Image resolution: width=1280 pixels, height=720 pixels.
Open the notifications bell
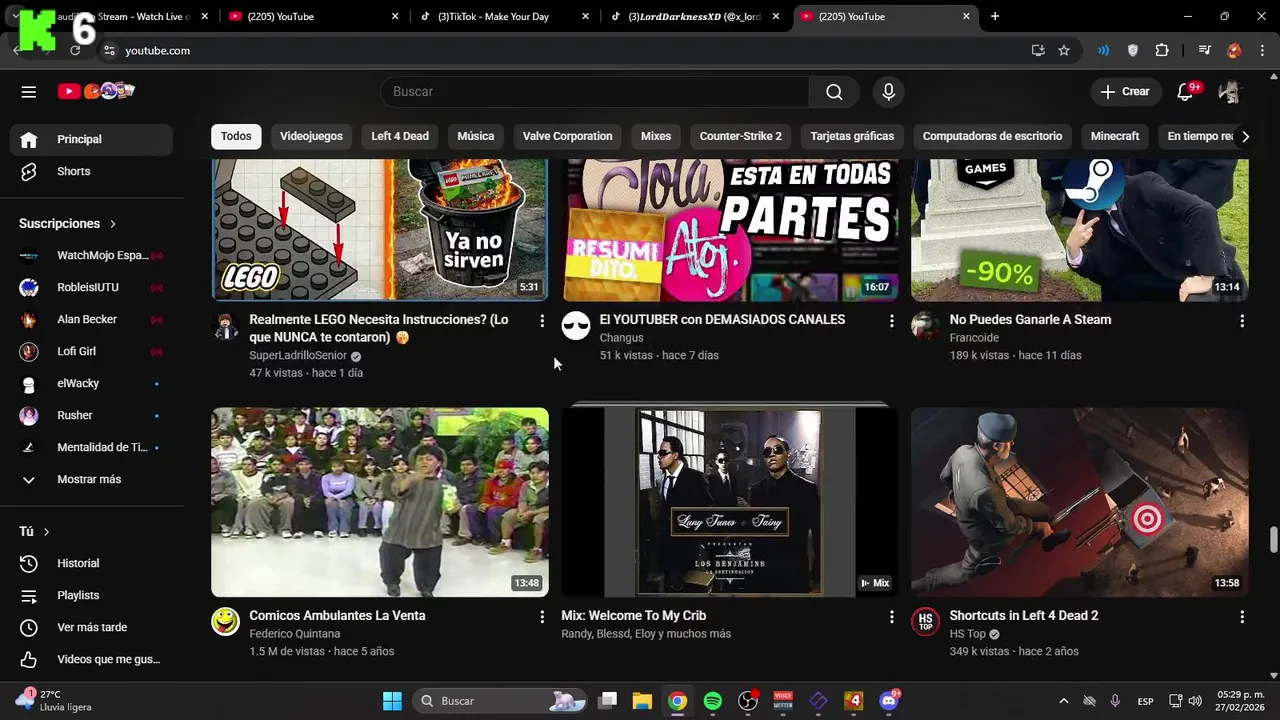point(1185,91)
